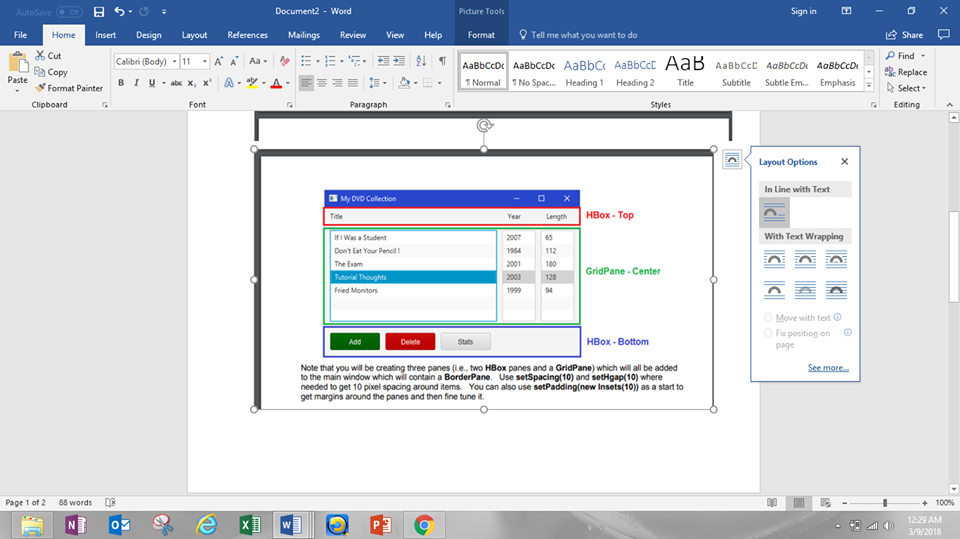The image size is (960, 539).
Task: Apply strikethrough formatting
Action: pos(176,83)
